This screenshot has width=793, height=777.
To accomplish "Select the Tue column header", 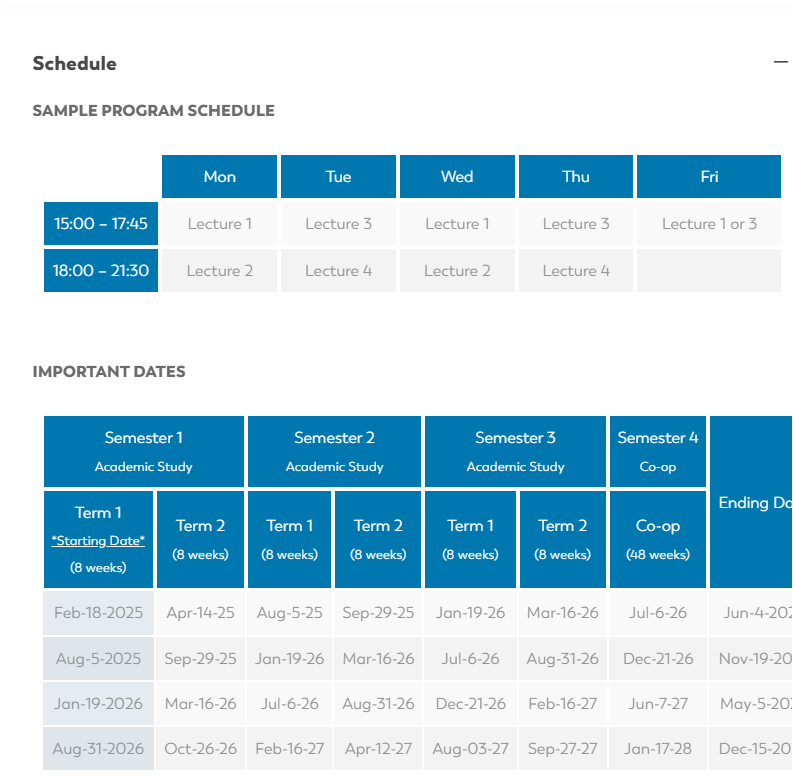I will tap(338, 177).
